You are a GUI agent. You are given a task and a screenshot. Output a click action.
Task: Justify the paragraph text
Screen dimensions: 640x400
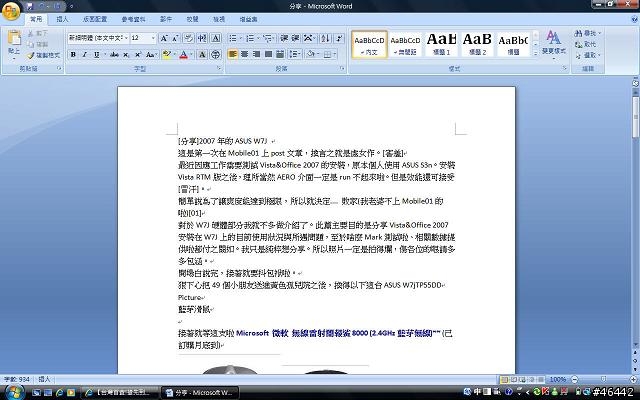point(268,54)
